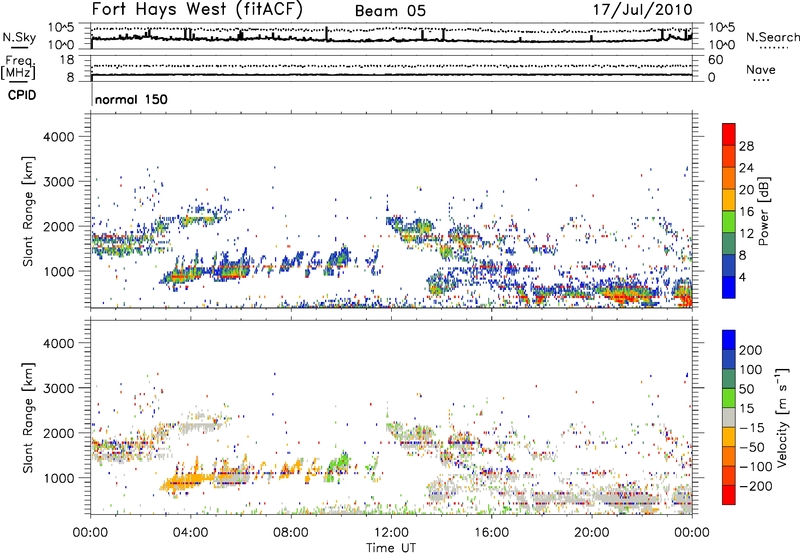Click the '60' Nave axis value
This screenshot has height=554, width=800.
pyautogui.click(x=715, y=60)
